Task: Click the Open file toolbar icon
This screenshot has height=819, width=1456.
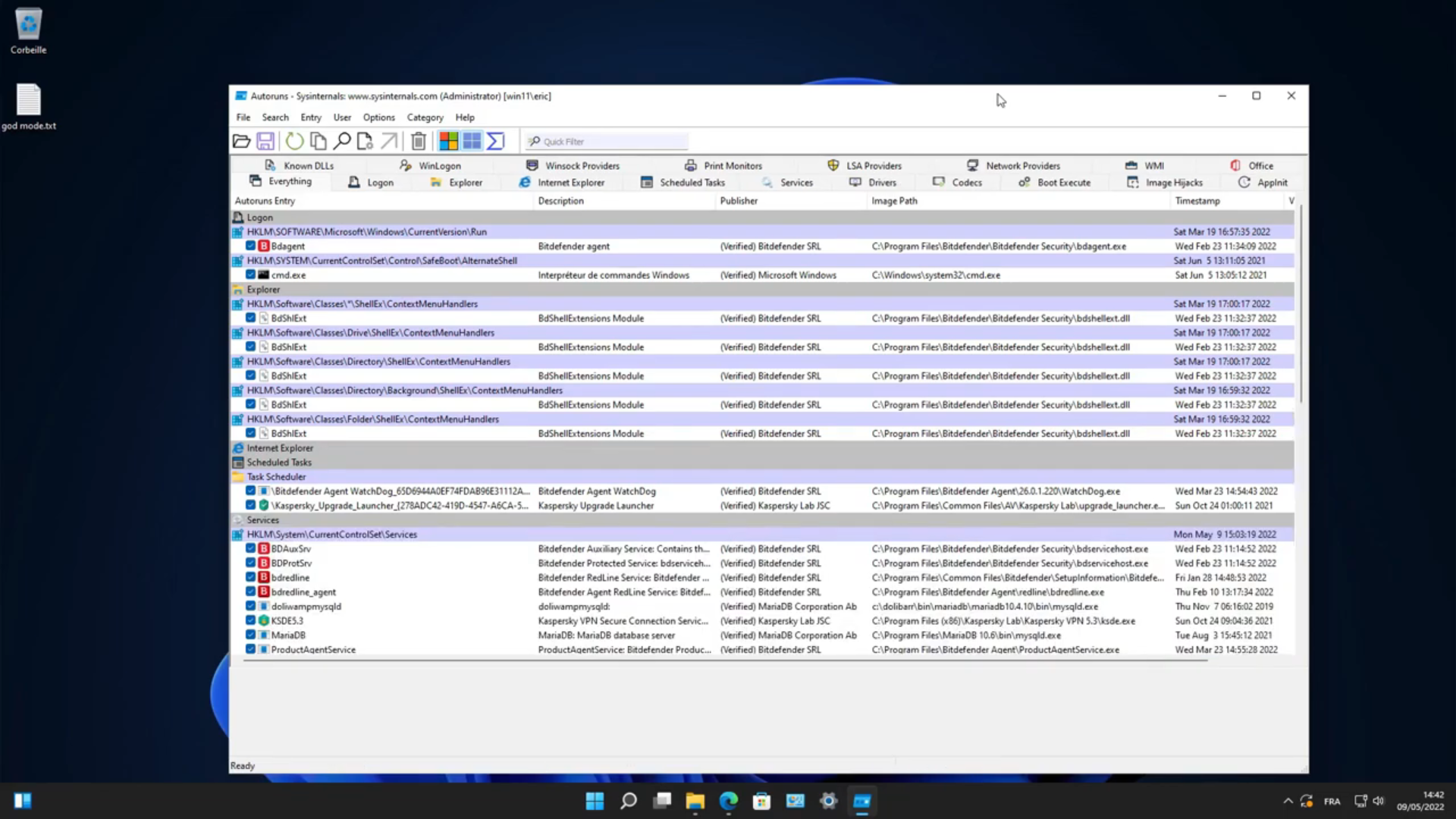Action: pyautogui.click(x=241, y=141)
